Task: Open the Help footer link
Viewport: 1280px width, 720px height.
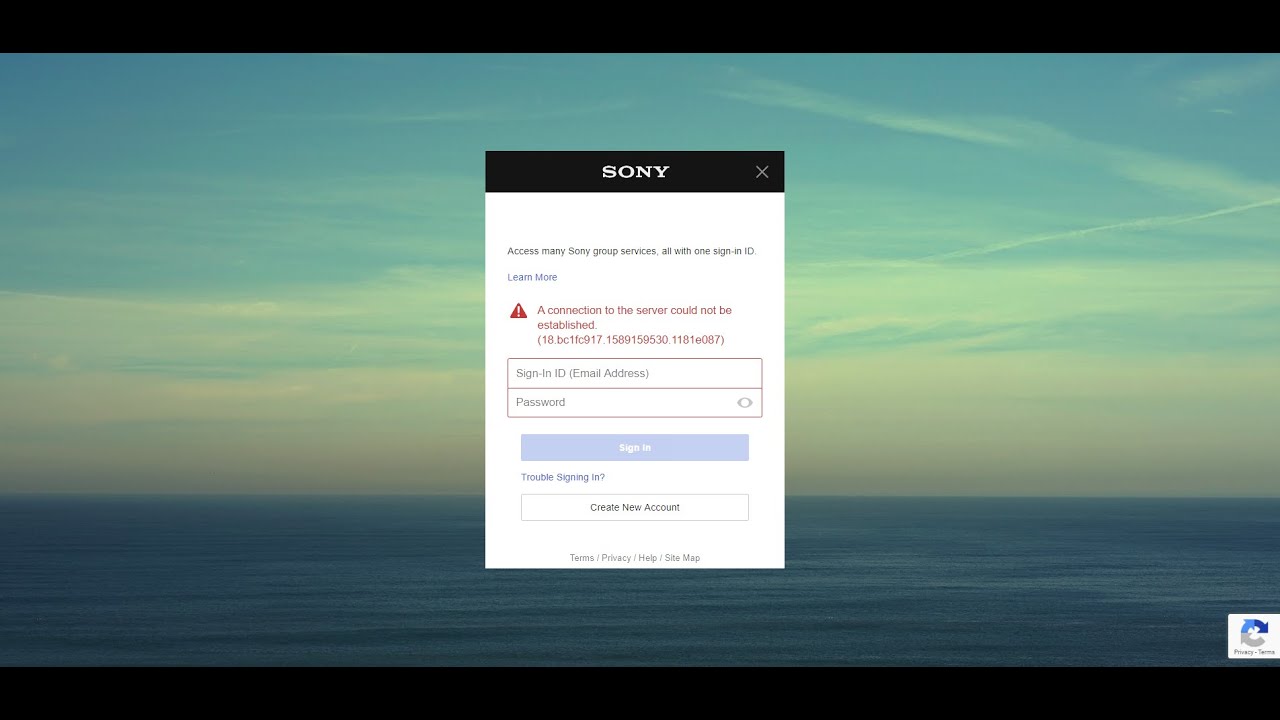Action: pos(648,558)
